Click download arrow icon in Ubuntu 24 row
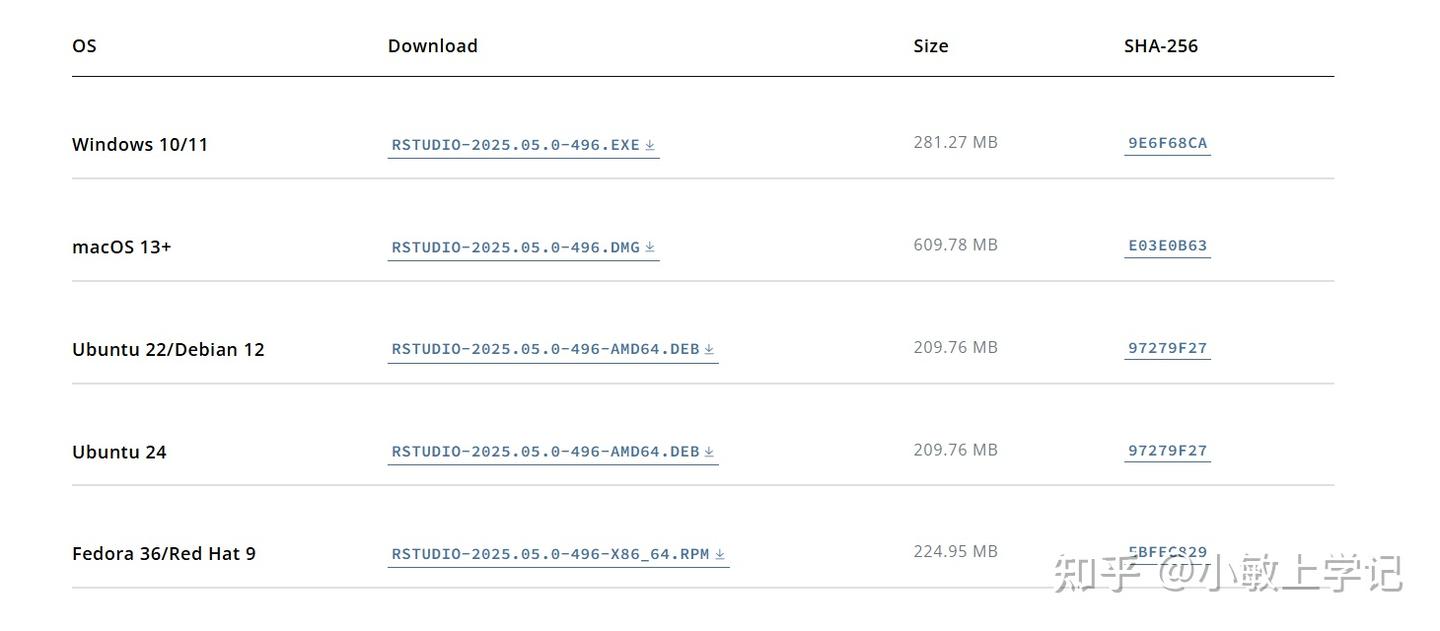The width and height of the screenshot is (1440, 631). (709, 451)
